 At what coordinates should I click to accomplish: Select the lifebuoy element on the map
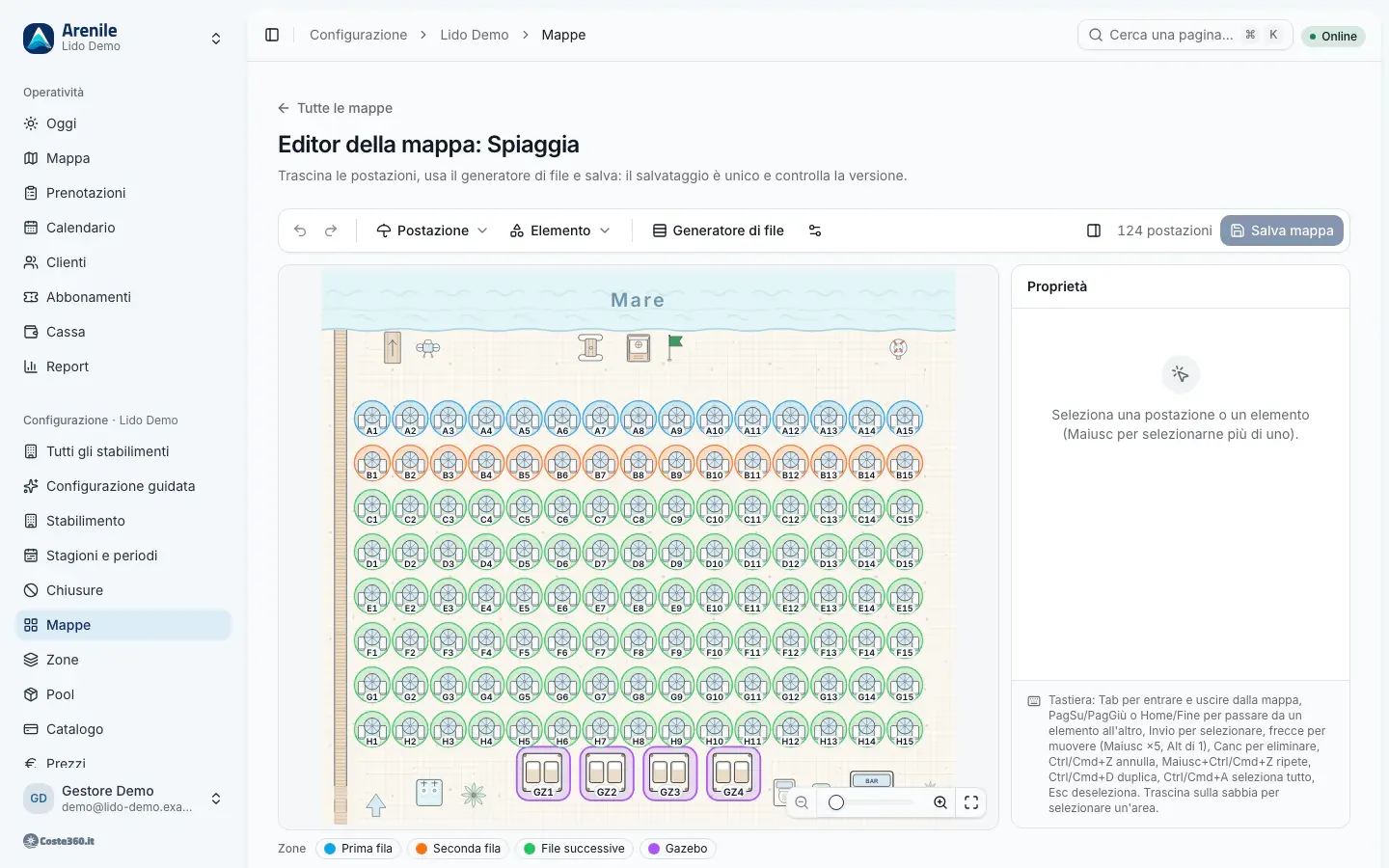[898, 348]
